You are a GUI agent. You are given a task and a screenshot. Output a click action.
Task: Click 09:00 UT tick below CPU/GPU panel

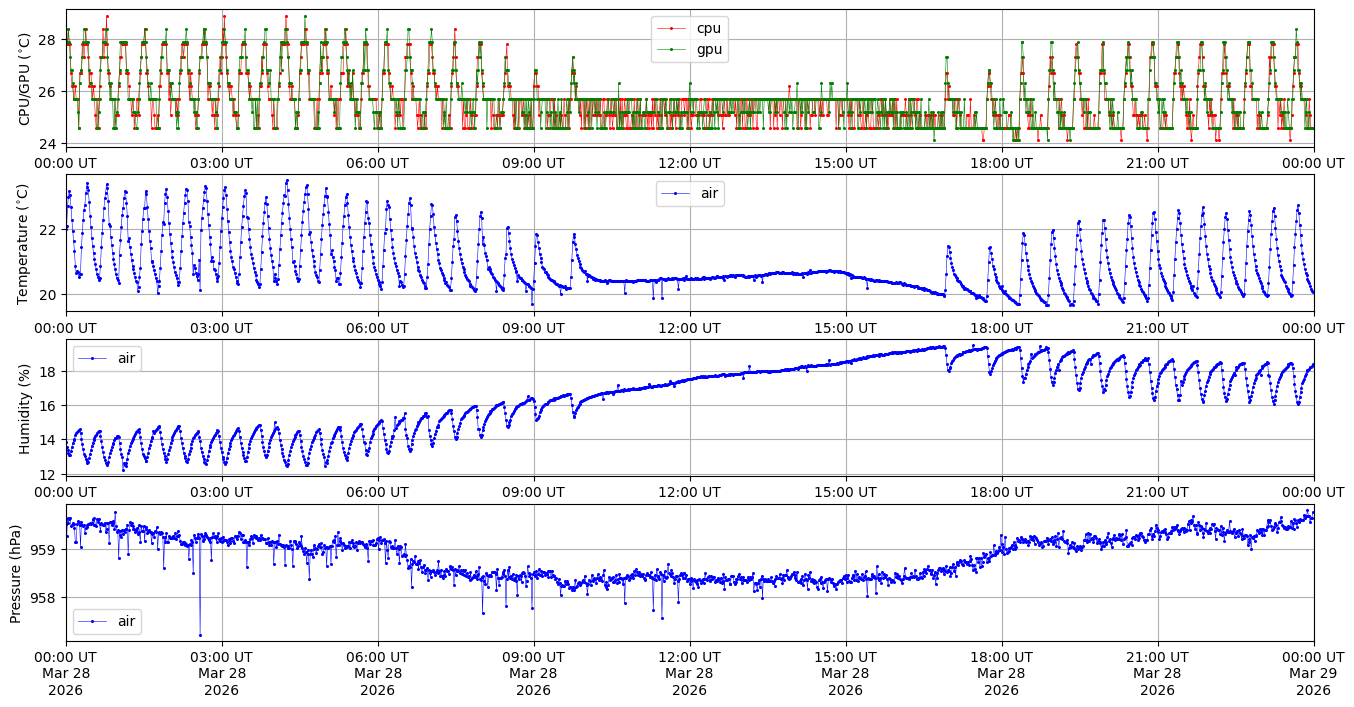533,163
